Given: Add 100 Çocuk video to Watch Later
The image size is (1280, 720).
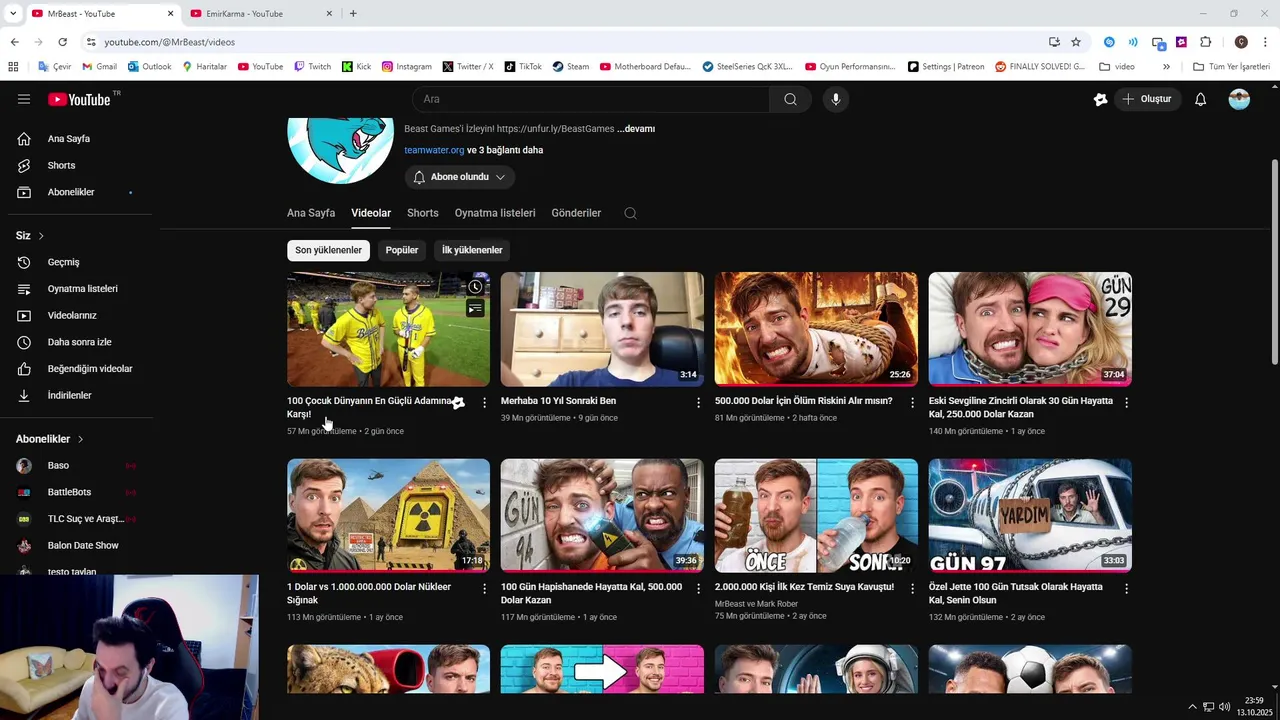Looking at the screenshot, I should [475, 287].
